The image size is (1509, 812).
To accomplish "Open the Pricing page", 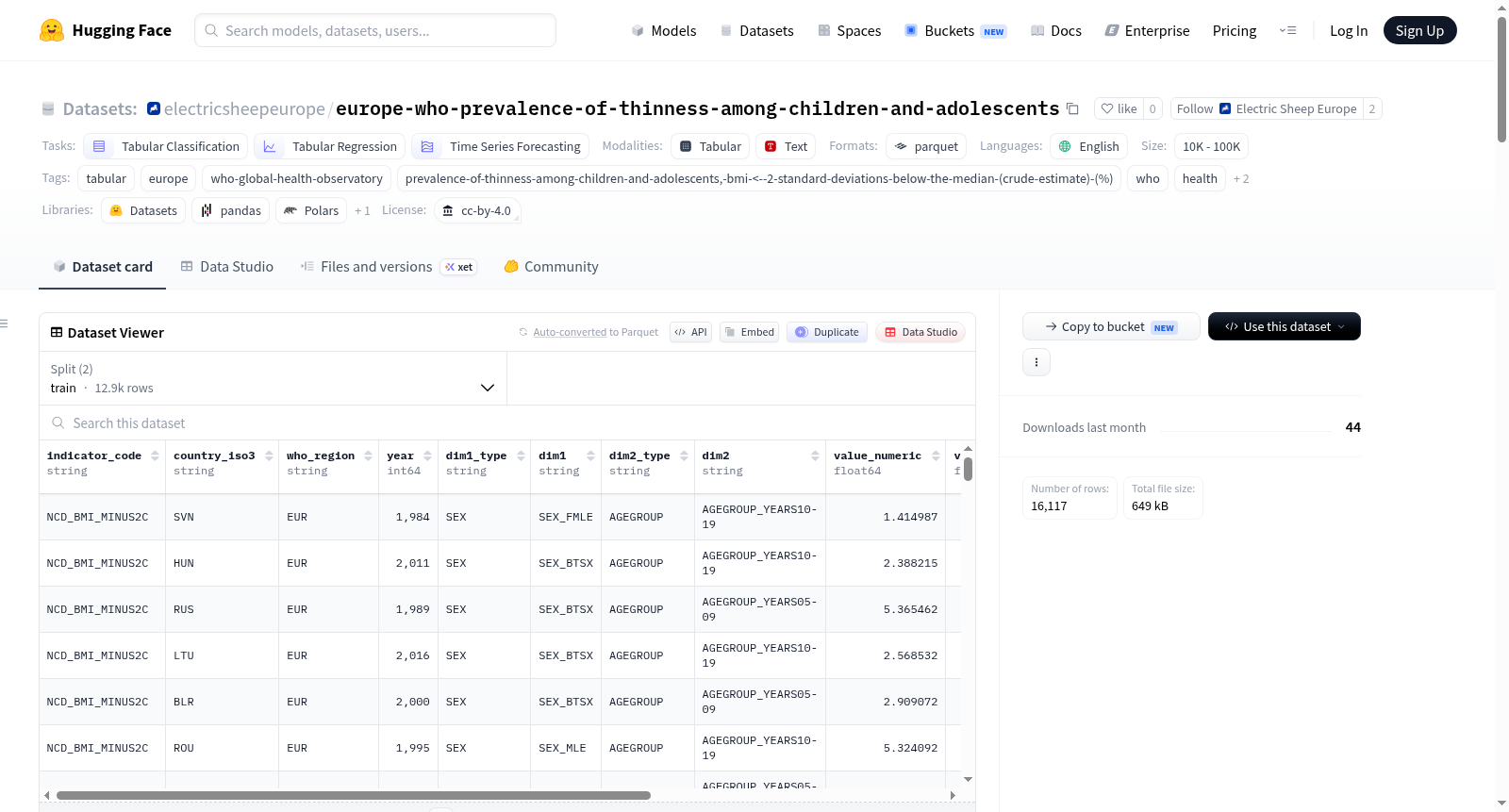I will [x=1235, y=30].
